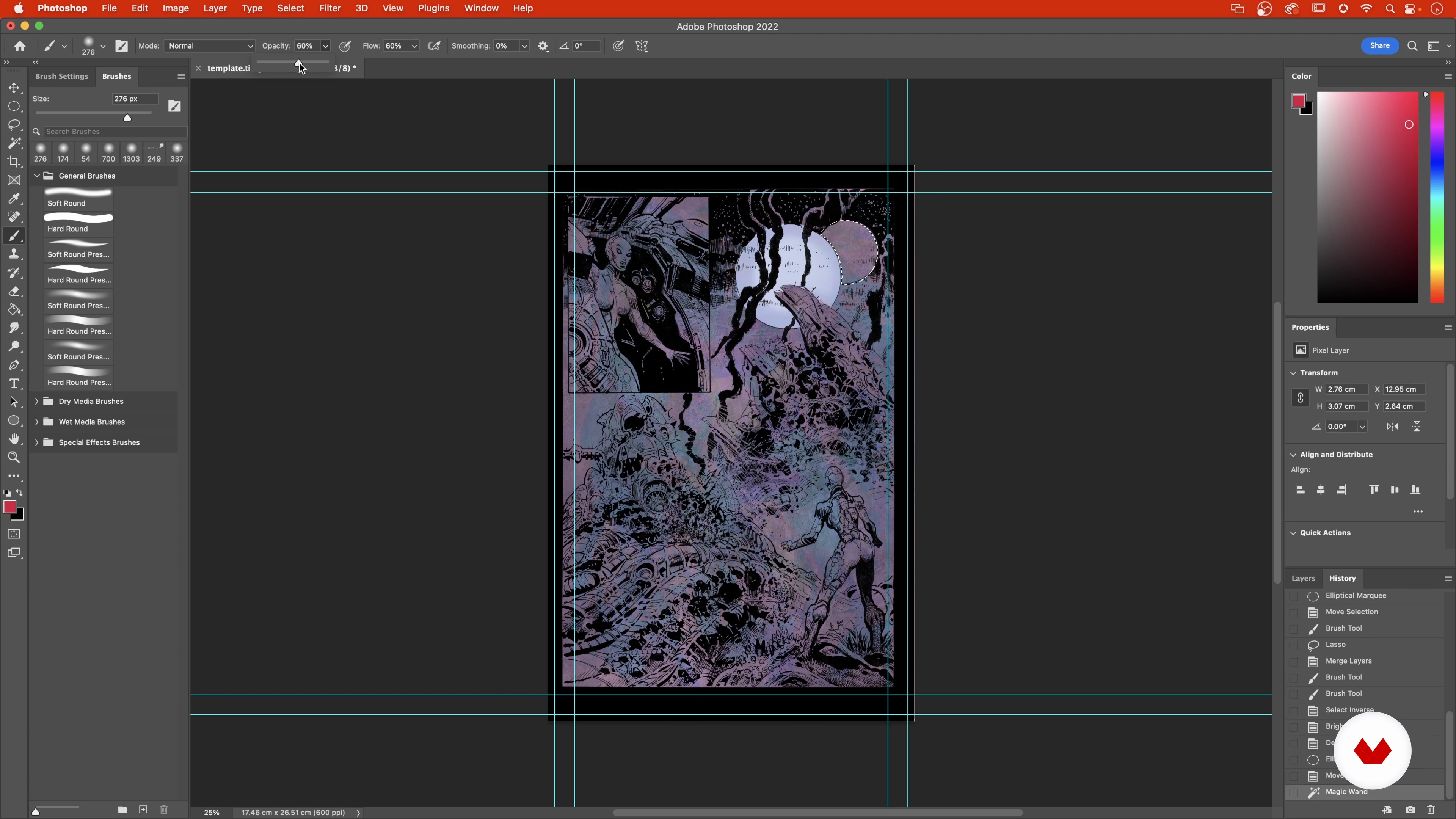Select the History Brush tool
The height and width of the screenshot is (819, 1456).
click(x=14, y=273)
